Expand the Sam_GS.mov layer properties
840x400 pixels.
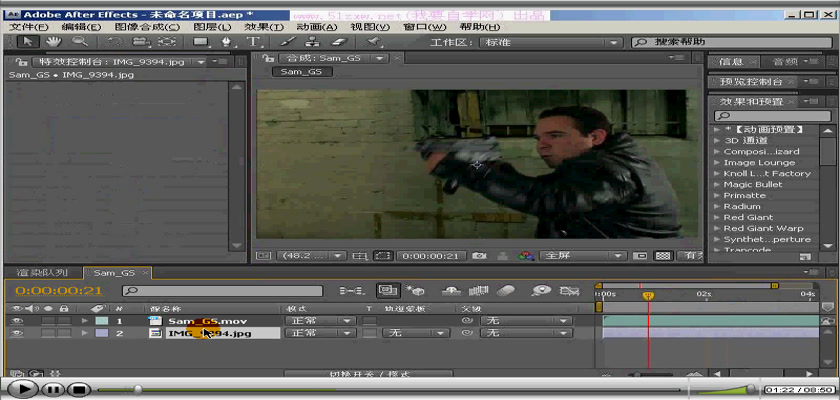pyautogui.click(x=85, y=321)
